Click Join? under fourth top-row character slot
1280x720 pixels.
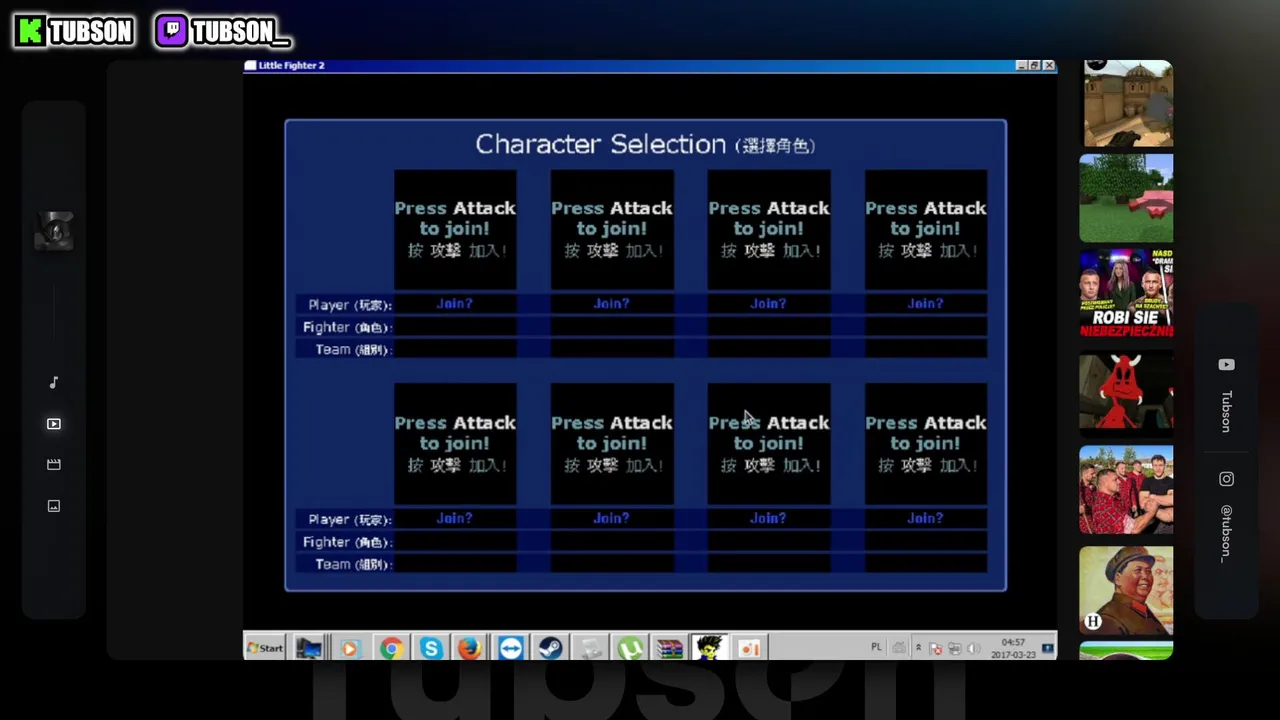(x=925, y=304)
